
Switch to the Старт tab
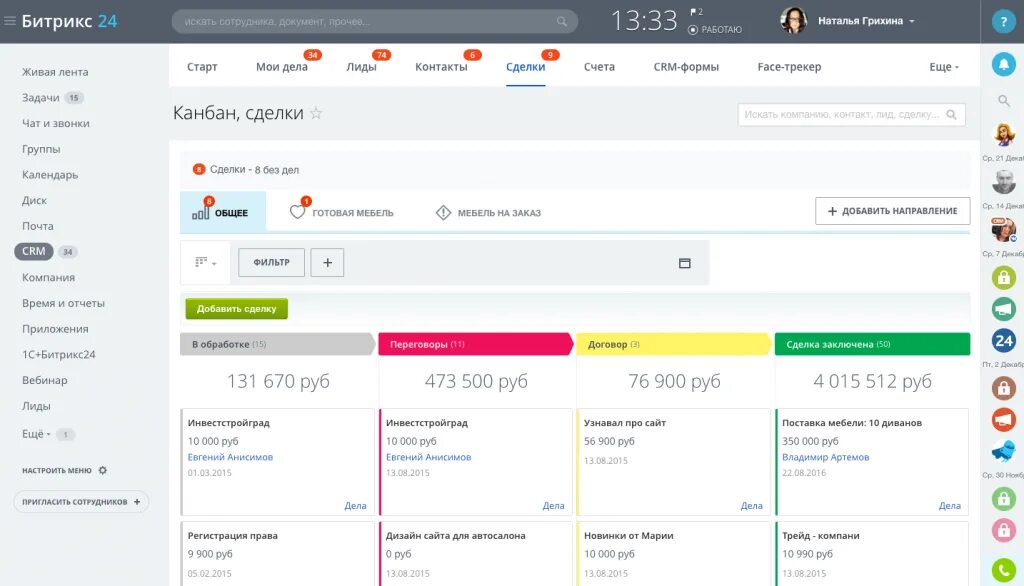pyautogui.click(x=202, y=67)
